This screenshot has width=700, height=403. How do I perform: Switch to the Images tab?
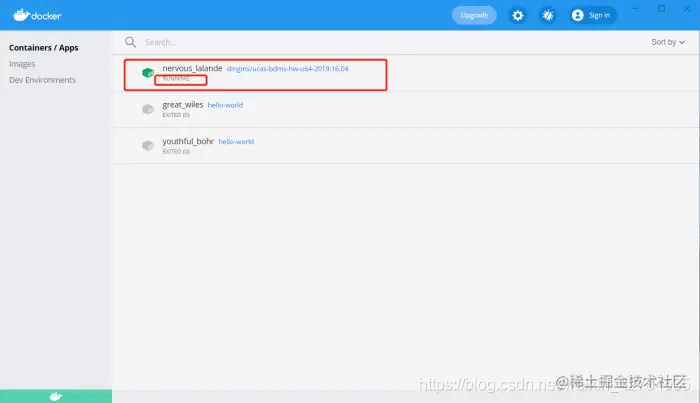pos(22,64)
